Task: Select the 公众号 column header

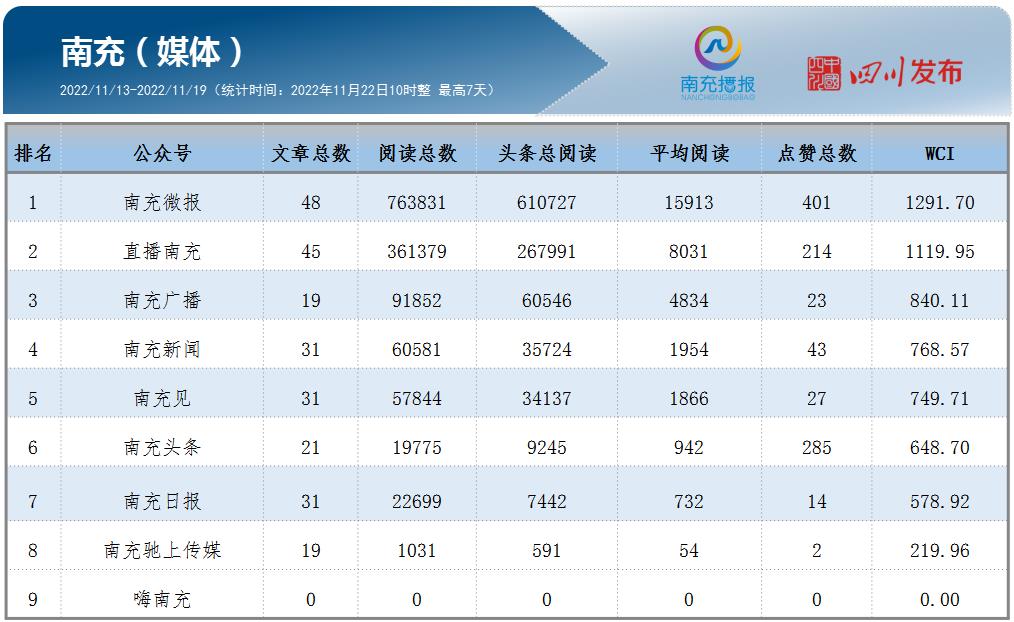Action: point(162,153)
